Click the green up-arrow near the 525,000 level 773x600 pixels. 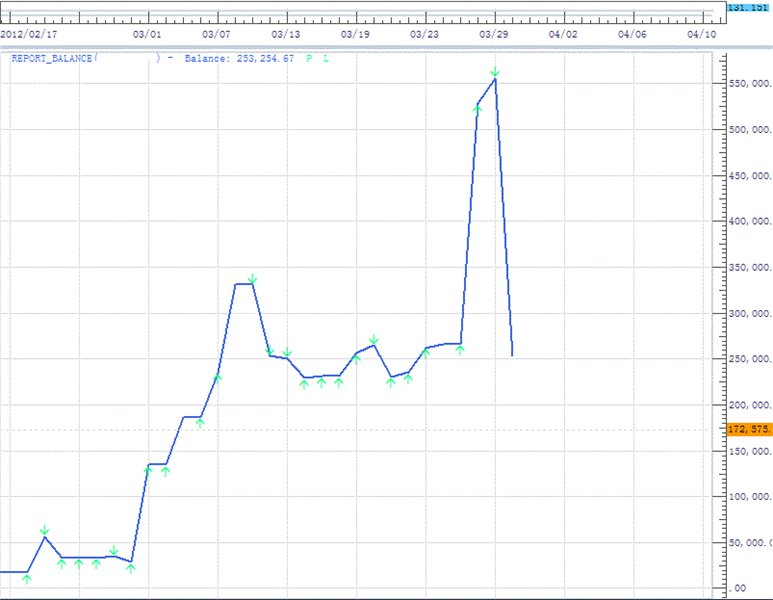pyautogui.click(x=478, y=108)
